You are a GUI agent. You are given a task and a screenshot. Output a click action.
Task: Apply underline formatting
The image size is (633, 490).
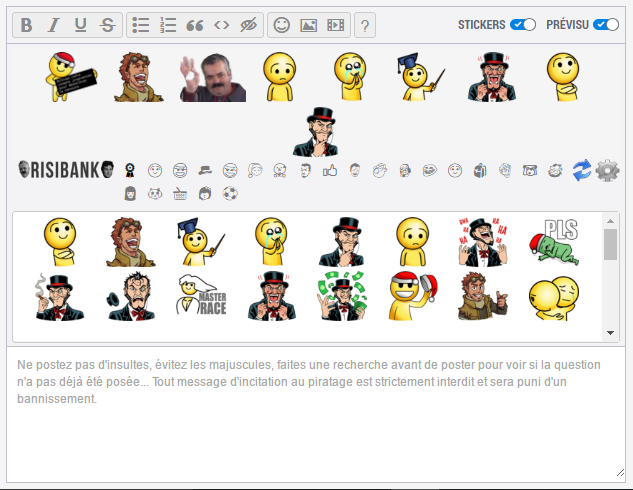point(80,25)
